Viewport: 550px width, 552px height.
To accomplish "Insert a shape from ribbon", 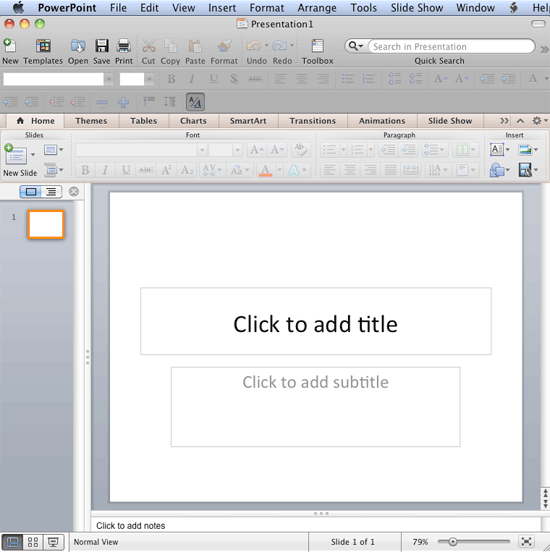I will (497, 170).
